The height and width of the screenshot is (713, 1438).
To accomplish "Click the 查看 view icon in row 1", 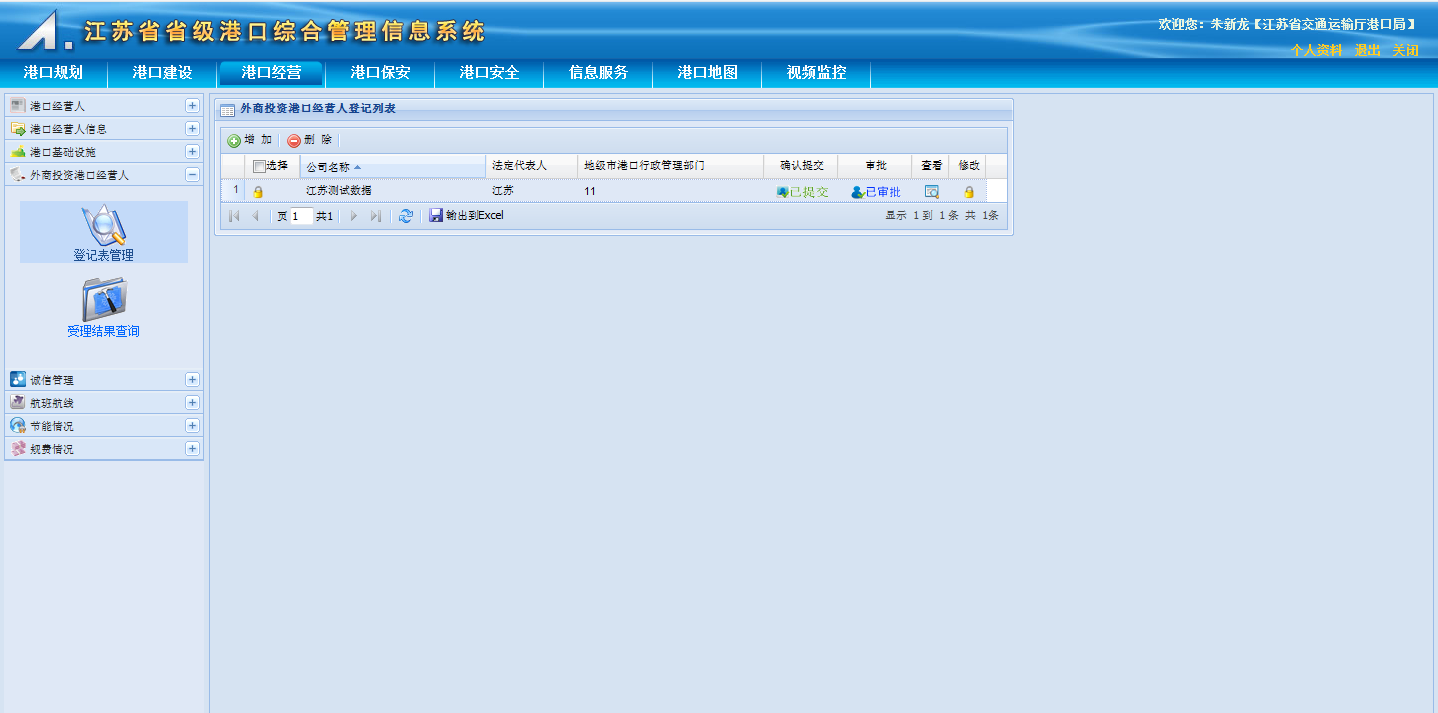I will point(931,192).
